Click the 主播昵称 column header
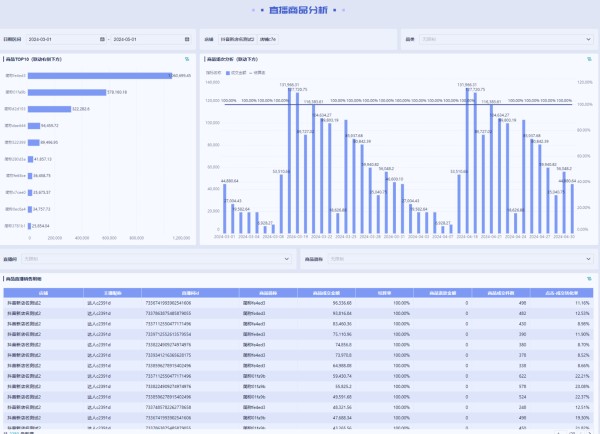Screen dimensions: 600x434 pos(98,293)
